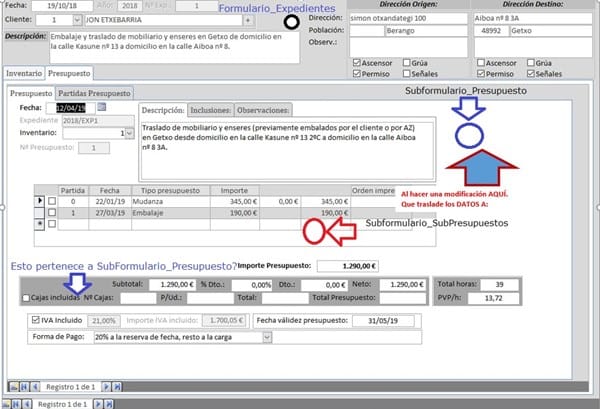
Task: Go to first record in subform navigator
Action: click(13, 386)
